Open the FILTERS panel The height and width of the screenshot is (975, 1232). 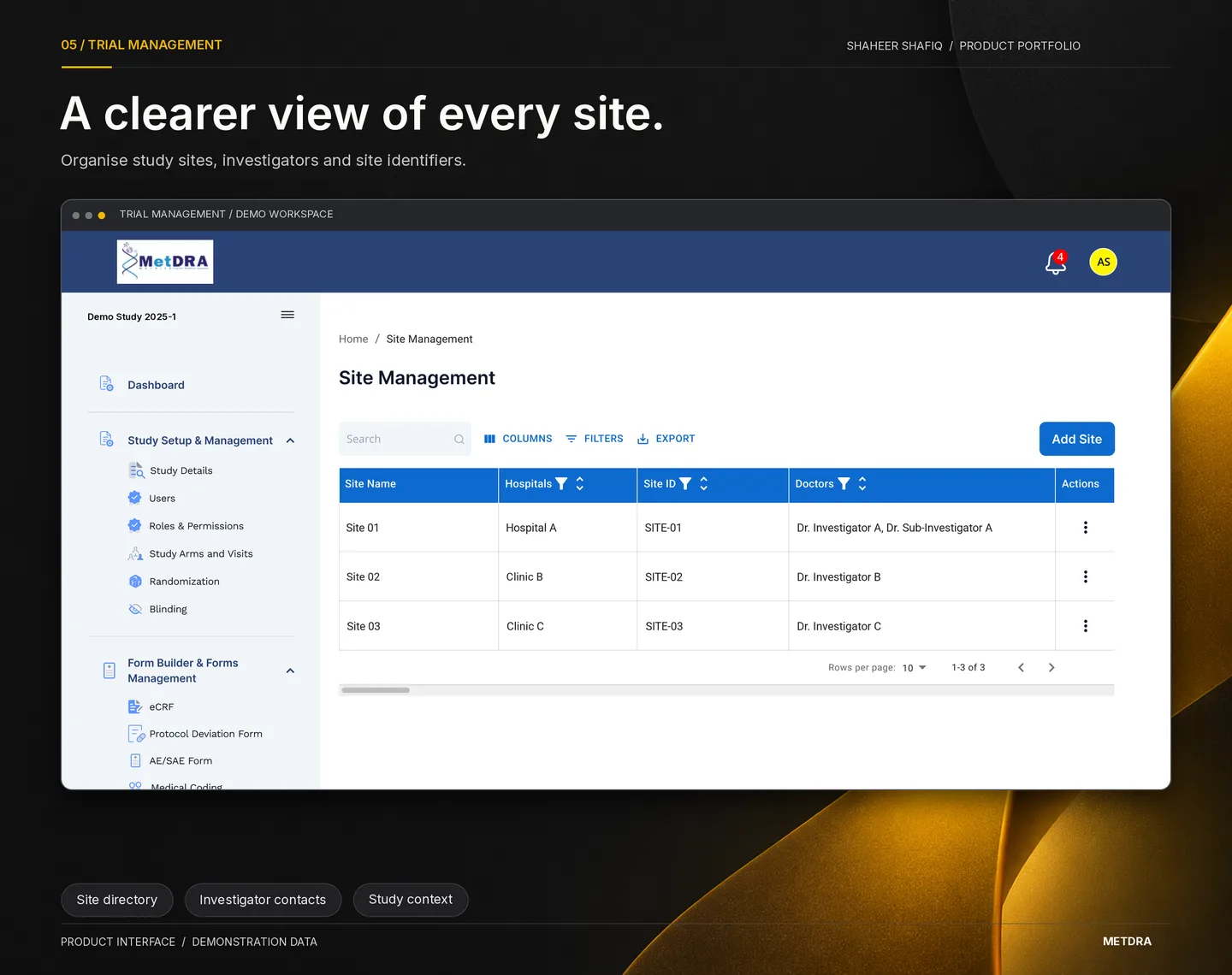[x=595, y=439]
